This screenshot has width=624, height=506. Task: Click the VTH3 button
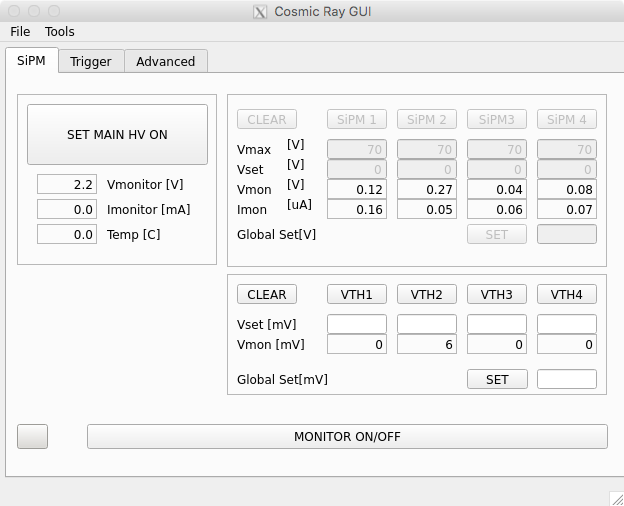point(497,294)
